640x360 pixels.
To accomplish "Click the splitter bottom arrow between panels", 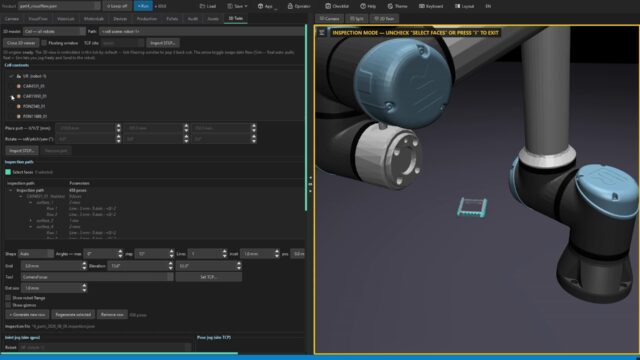I will [x=310, y=191].
